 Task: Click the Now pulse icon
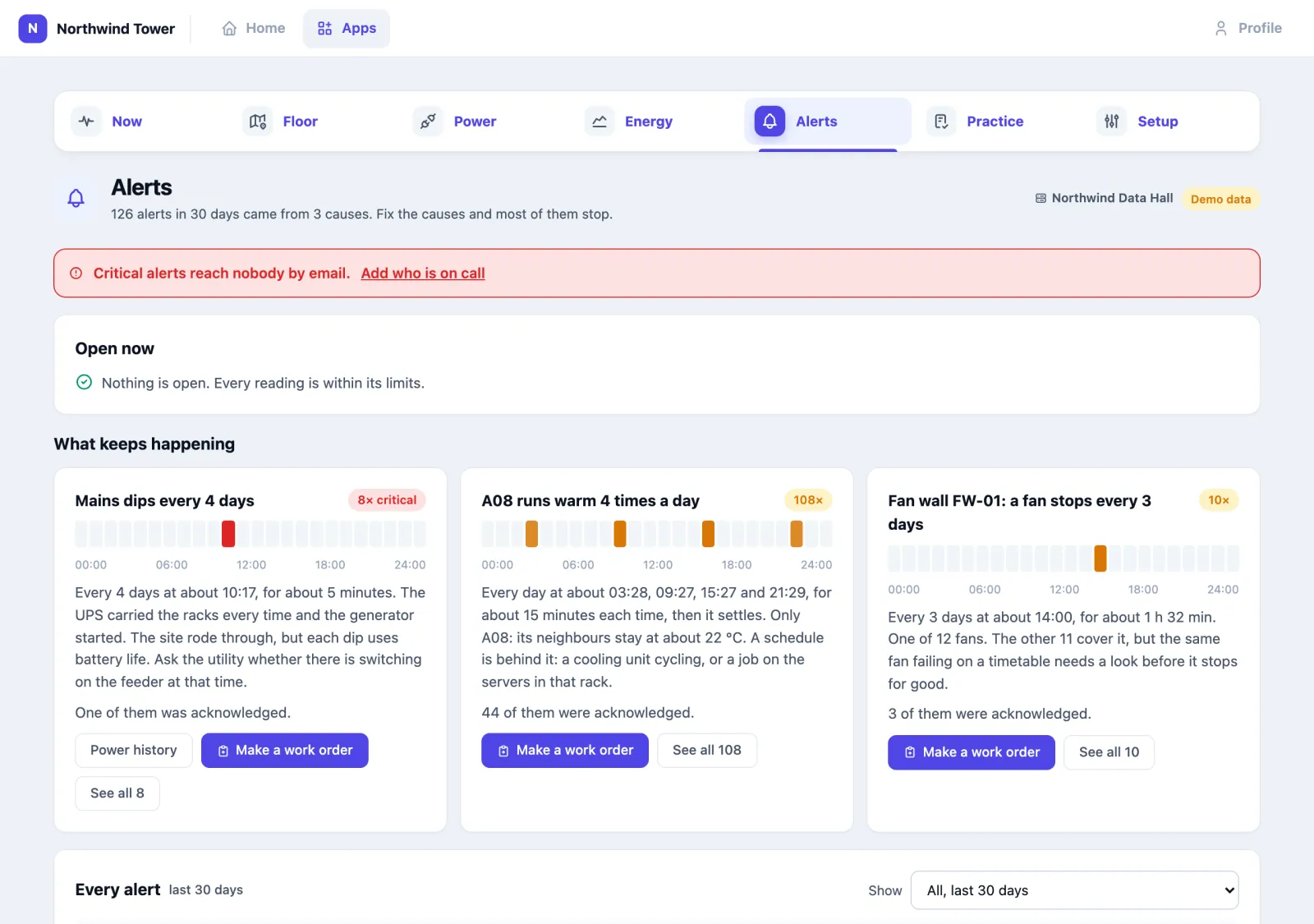(86, 122)
